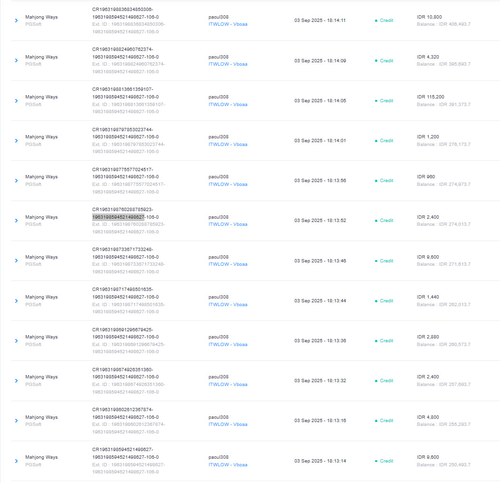Expand the IDR 115,200 transaction row

click(16, 101)
